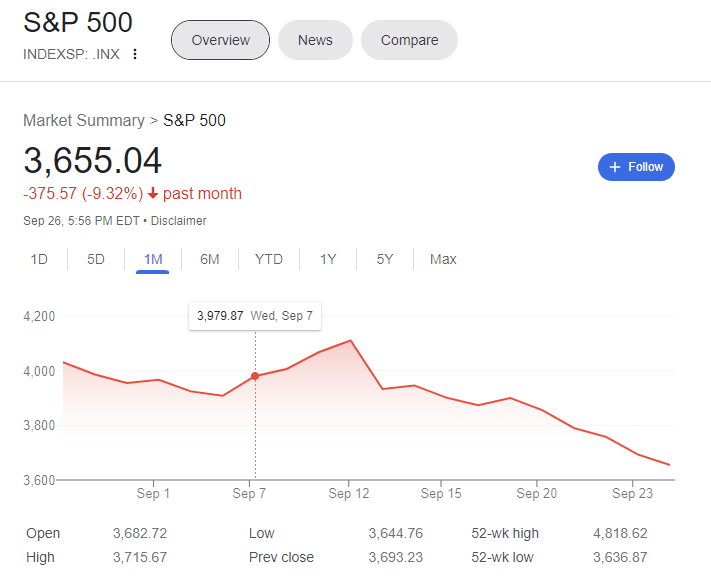Open the News tab
The width and height of the screenshot is (711, 576).
pyautogui.click(x=315, y=40)
